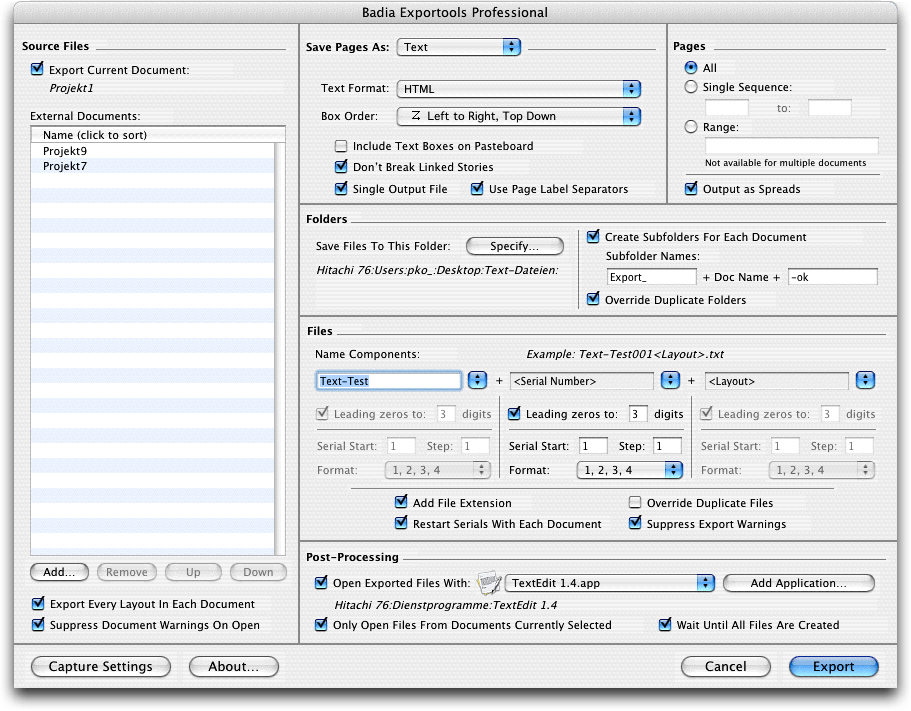Screen dimensions: 911x711
Task: Open dropdown arrow beside Layout component
Action: pyautogui.click(x=866, y=380)
